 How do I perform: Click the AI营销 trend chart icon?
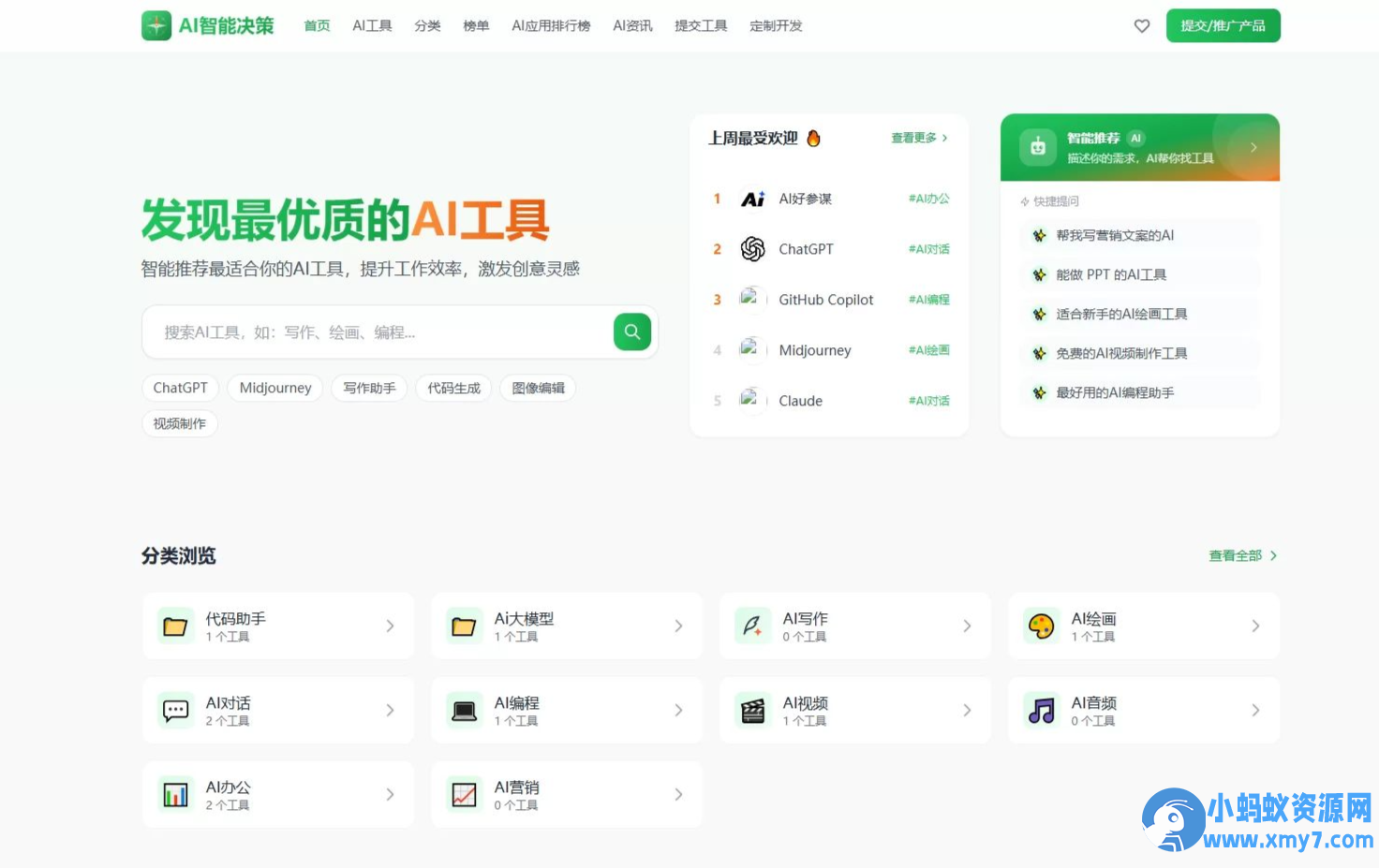(x=463, y=794)
